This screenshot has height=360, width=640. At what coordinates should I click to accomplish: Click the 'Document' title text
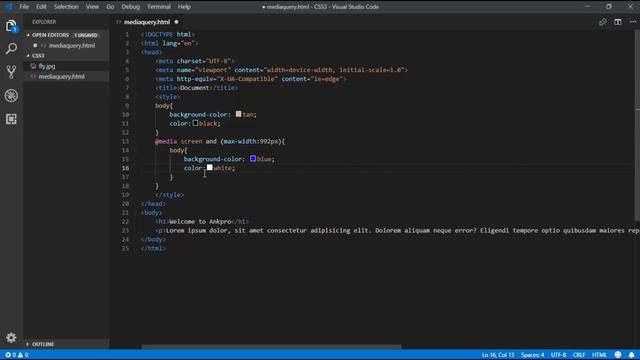coord(194,88)
